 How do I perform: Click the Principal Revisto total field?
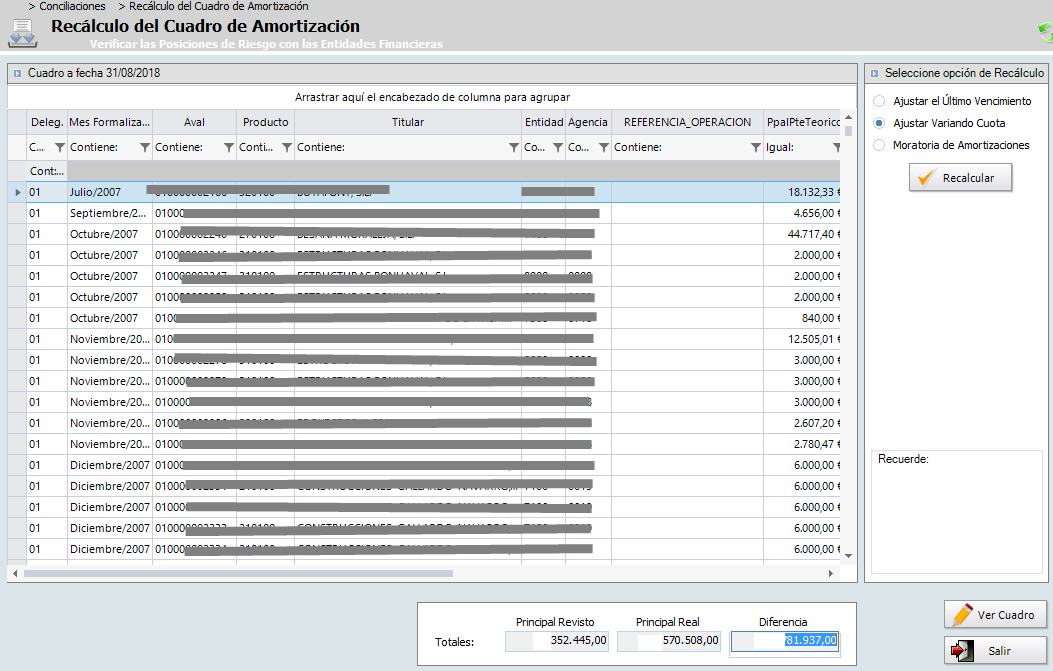point(557,641)
